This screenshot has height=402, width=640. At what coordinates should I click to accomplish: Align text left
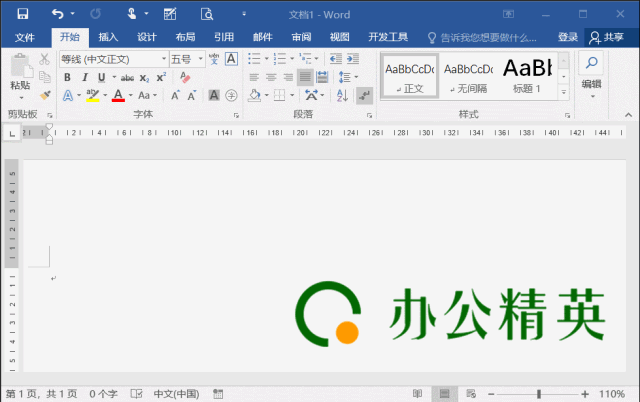(x=254, y=77)
